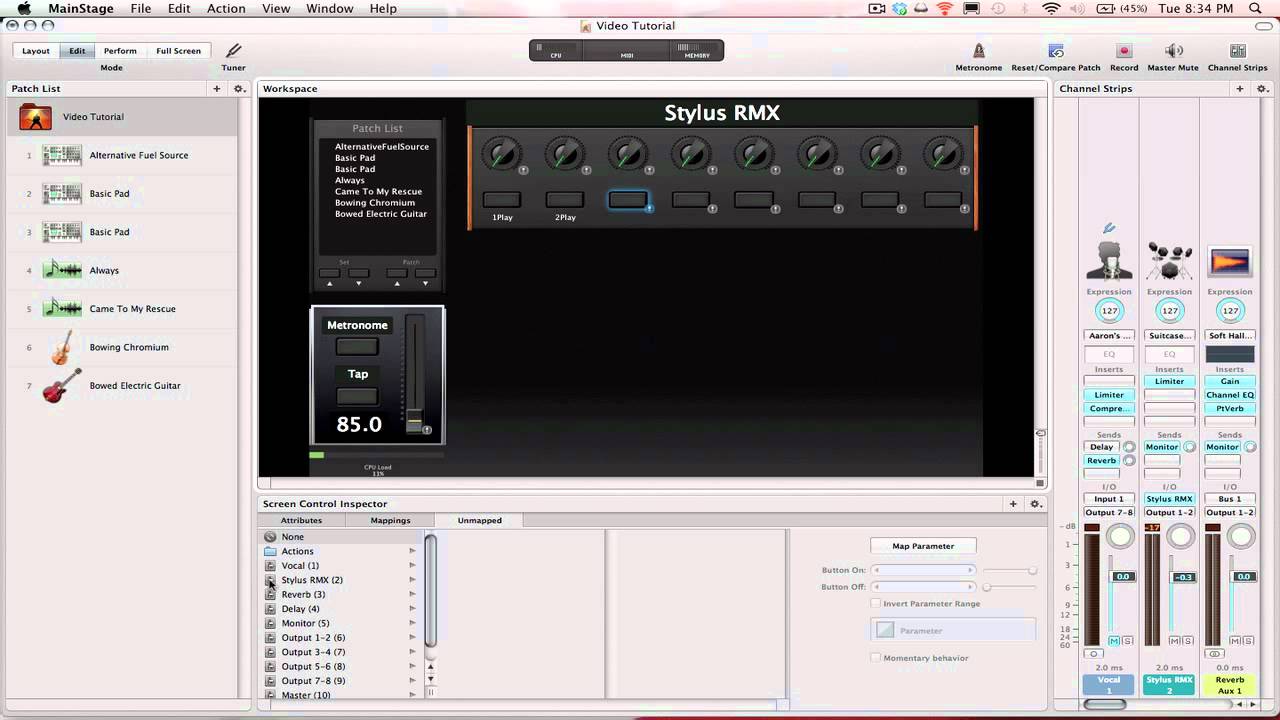Open the Channel Strips gear menu
The height and width of the screenshot is (720, 1280).
click(x=1262, y=89)
